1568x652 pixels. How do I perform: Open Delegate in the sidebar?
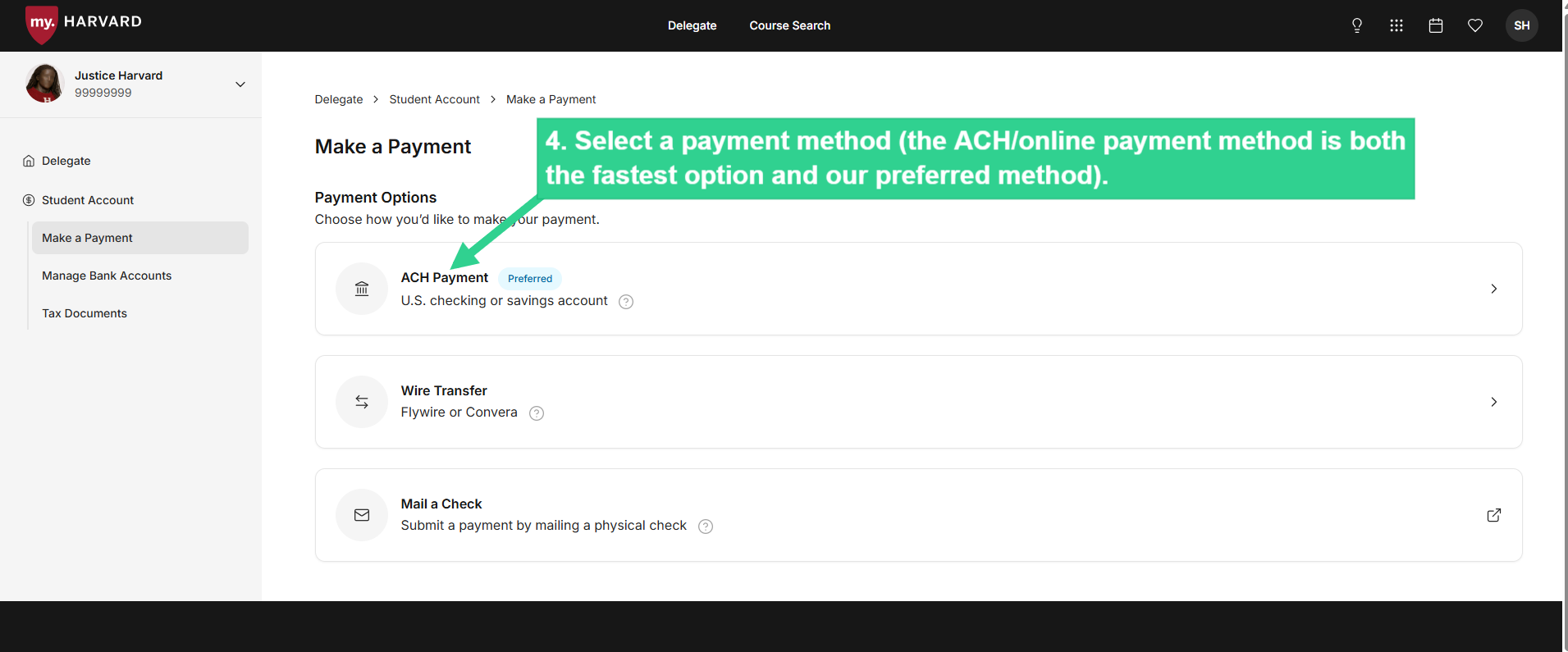[66, 161]
